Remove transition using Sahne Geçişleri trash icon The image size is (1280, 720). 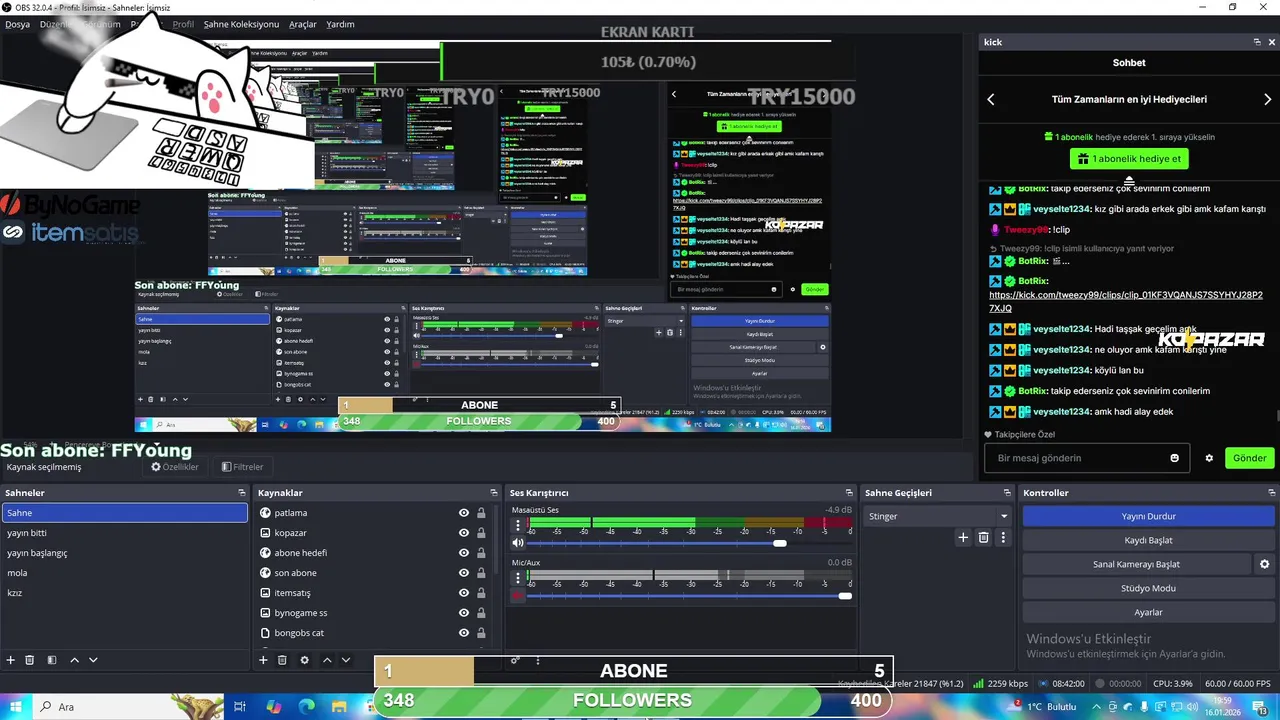[983, 537]
